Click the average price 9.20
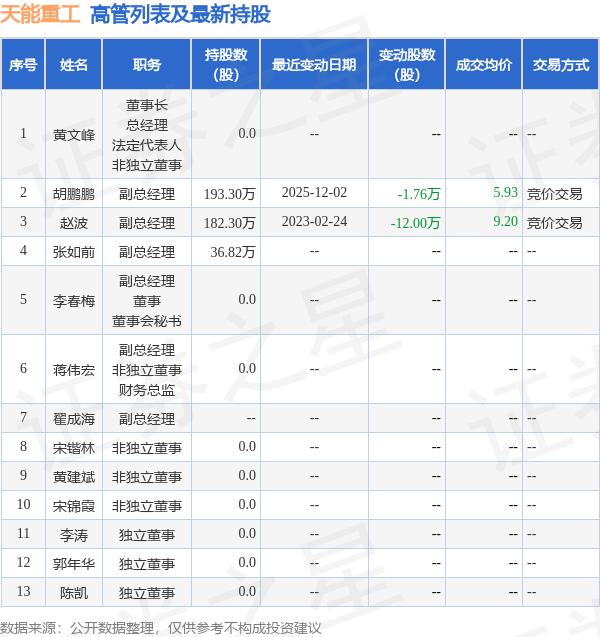The width and height of the screenshot is (600, 637). click(x=505, y=221)
